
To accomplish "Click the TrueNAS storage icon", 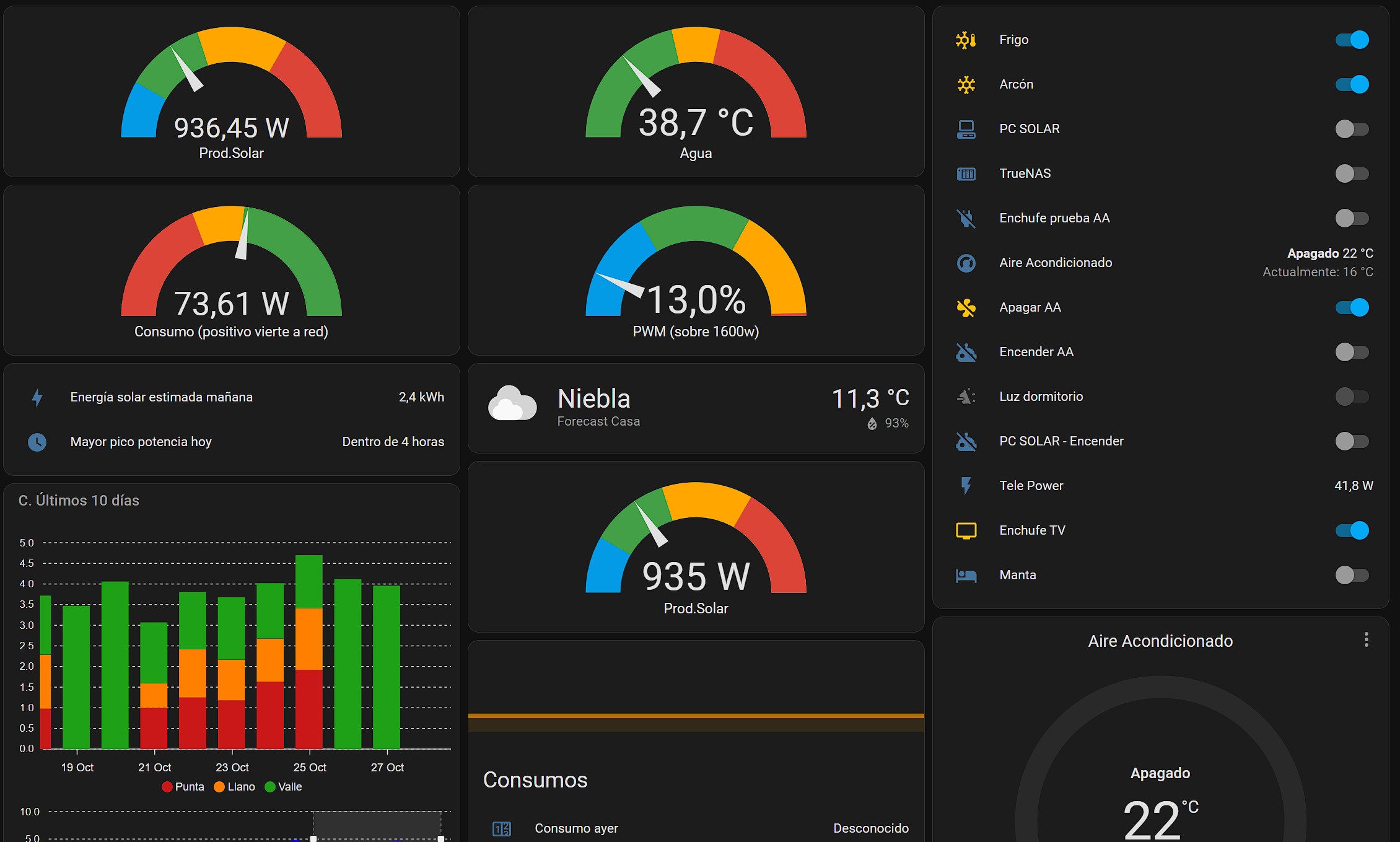I will point(966,173).
